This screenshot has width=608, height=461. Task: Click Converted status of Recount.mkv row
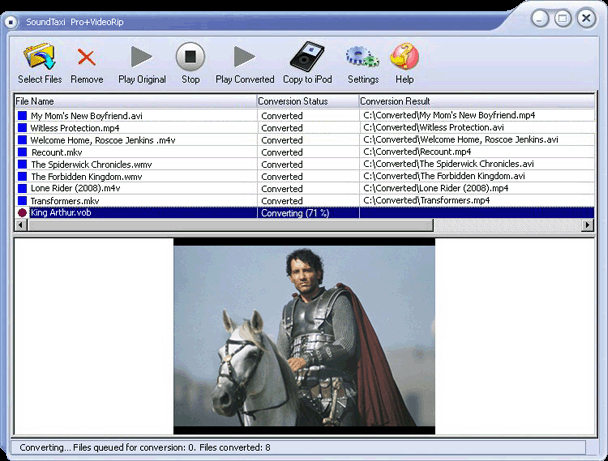click(x=282, y=152)
